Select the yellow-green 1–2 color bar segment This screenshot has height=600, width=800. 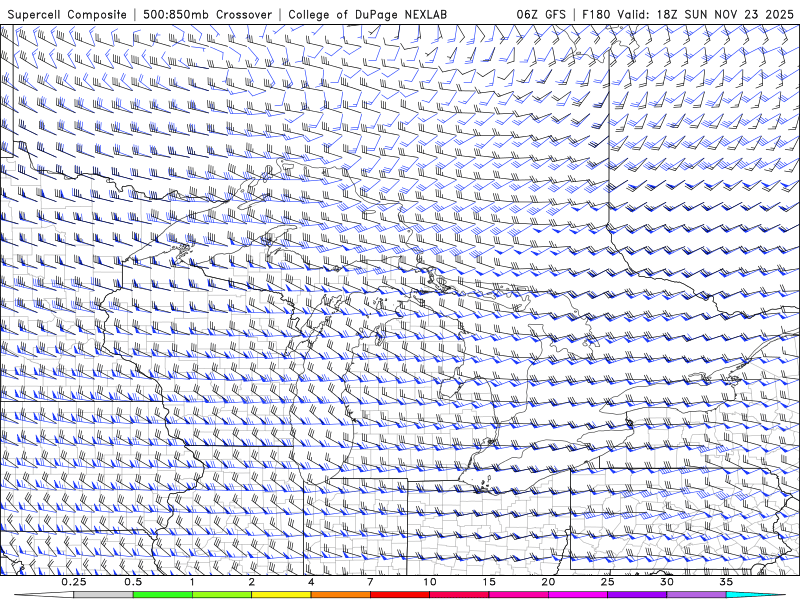click(x=222, y=595)
